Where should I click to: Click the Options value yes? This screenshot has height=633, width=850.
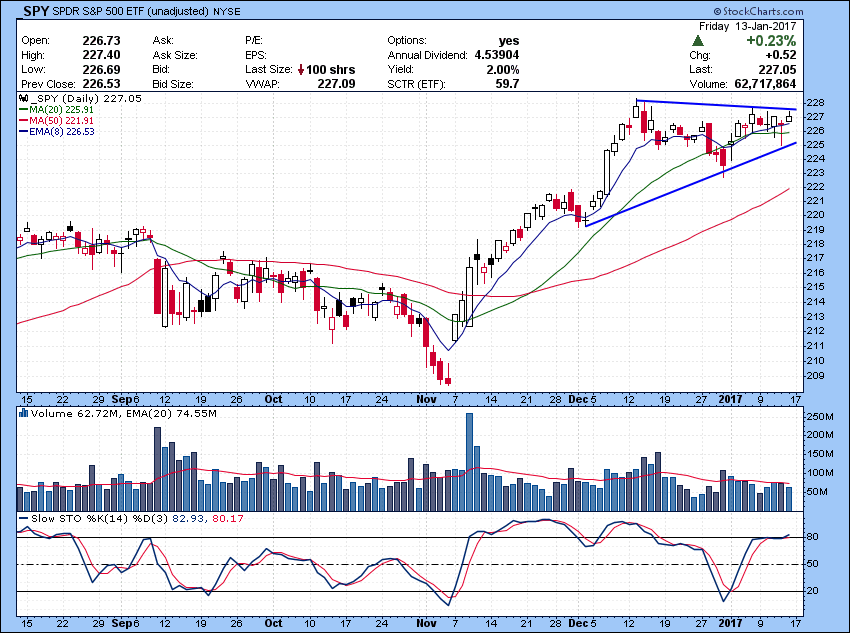509,41
